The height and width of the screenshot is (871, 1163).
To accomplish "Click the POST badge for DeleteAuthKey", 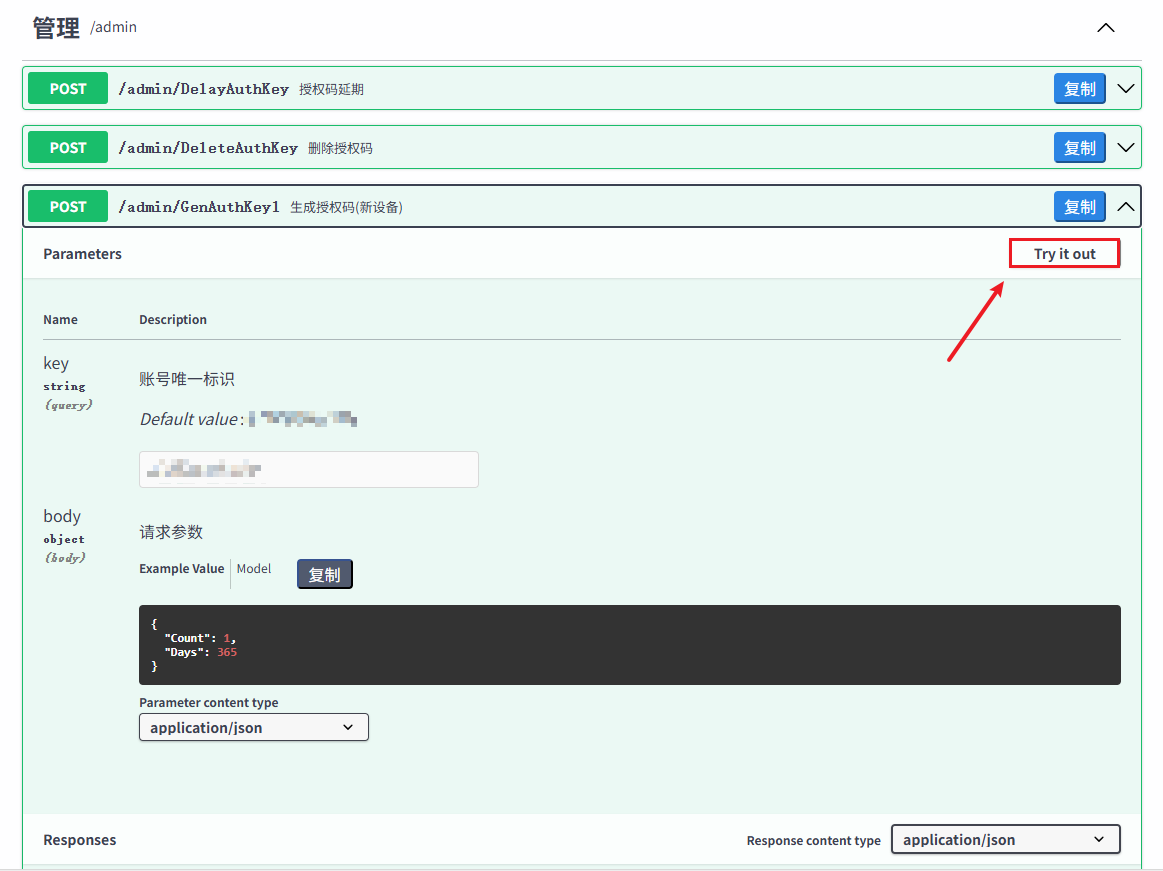I will [68, 148].
